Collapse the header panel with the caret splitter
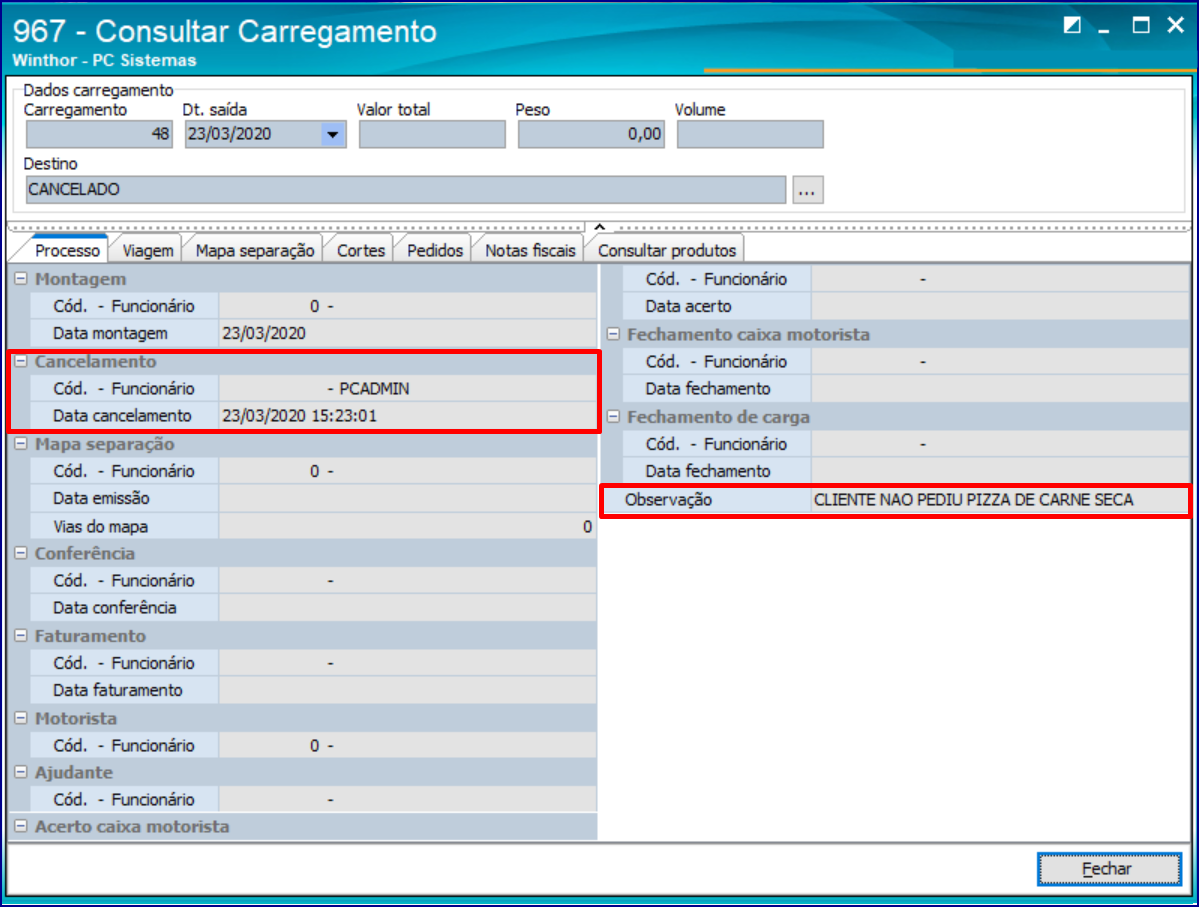The image size is (1199, 907). tap(600, 227)
